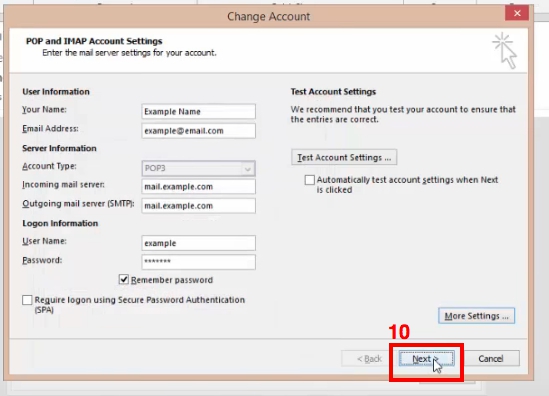Screen dimensions: 549x396
Task: Click the 'Test Account Settings' heading
Action: [333, 92]
